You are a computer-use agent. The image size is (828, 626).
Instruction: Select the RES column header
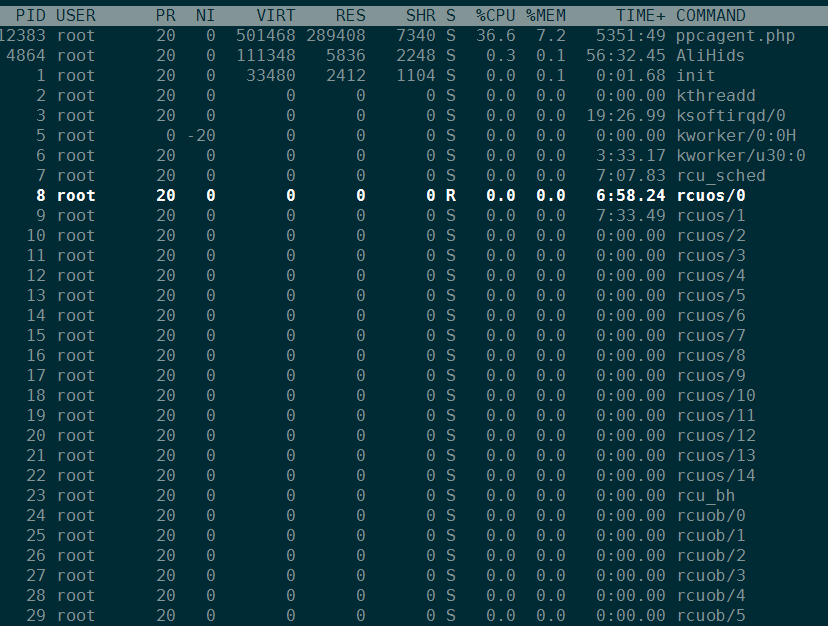coord(351,15)
